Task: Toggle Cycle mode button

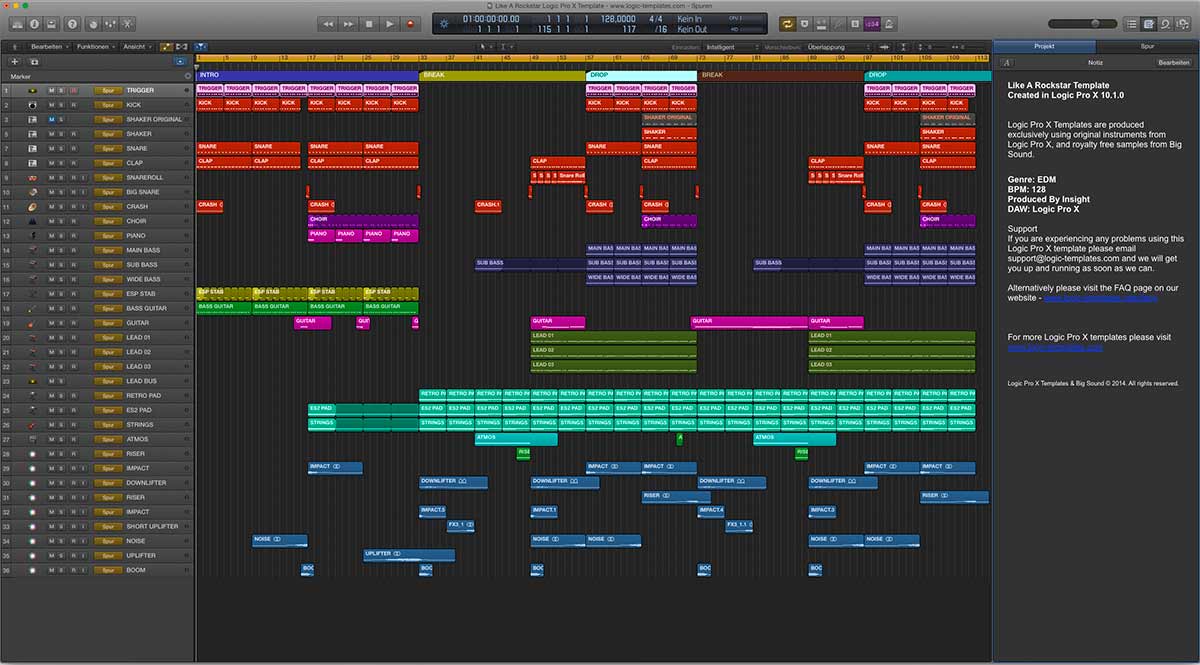Action: point(787,23)
